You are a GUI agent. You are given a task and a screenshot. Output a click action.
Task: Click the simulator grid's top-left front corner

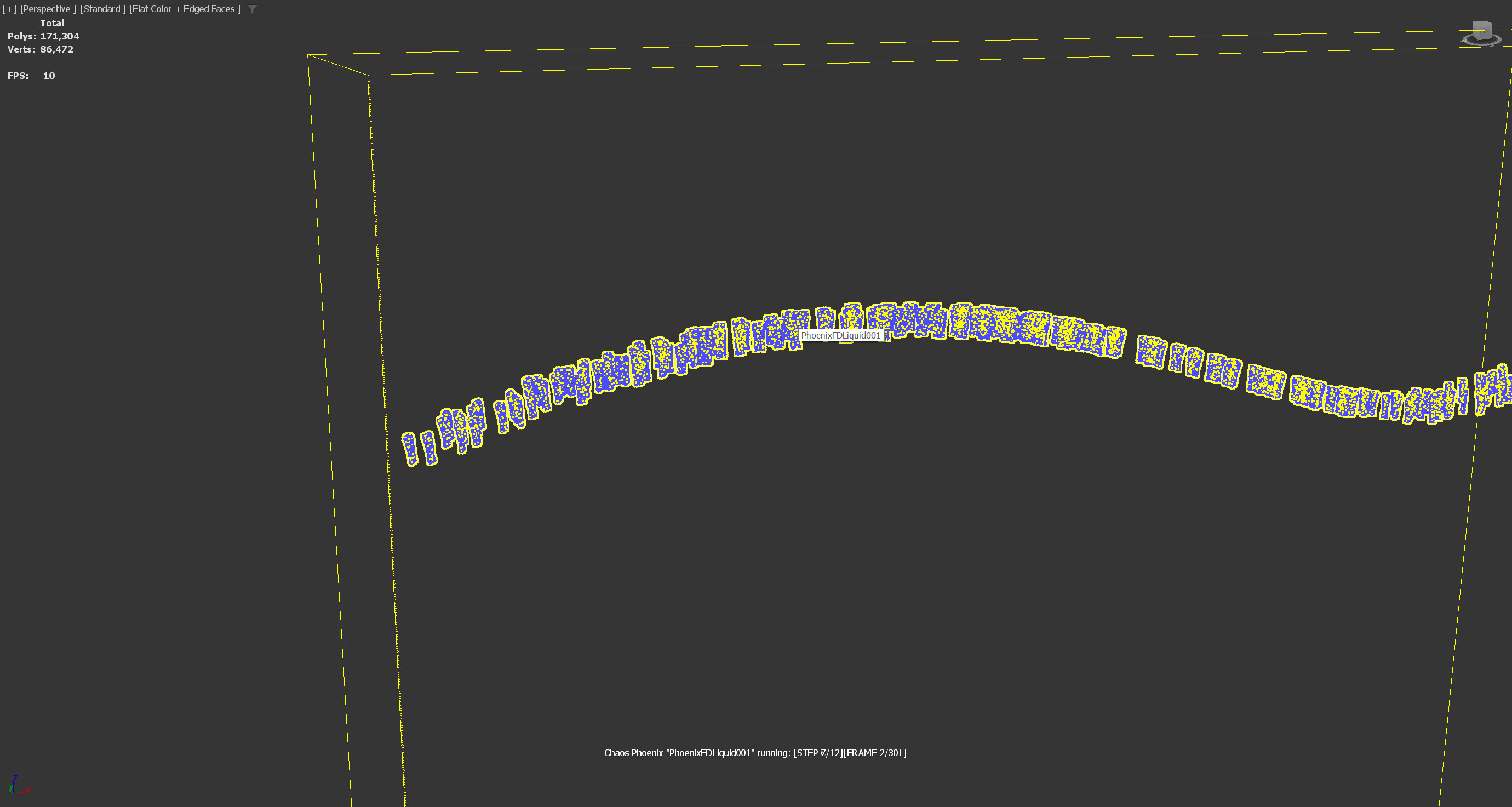coord(368,75)
